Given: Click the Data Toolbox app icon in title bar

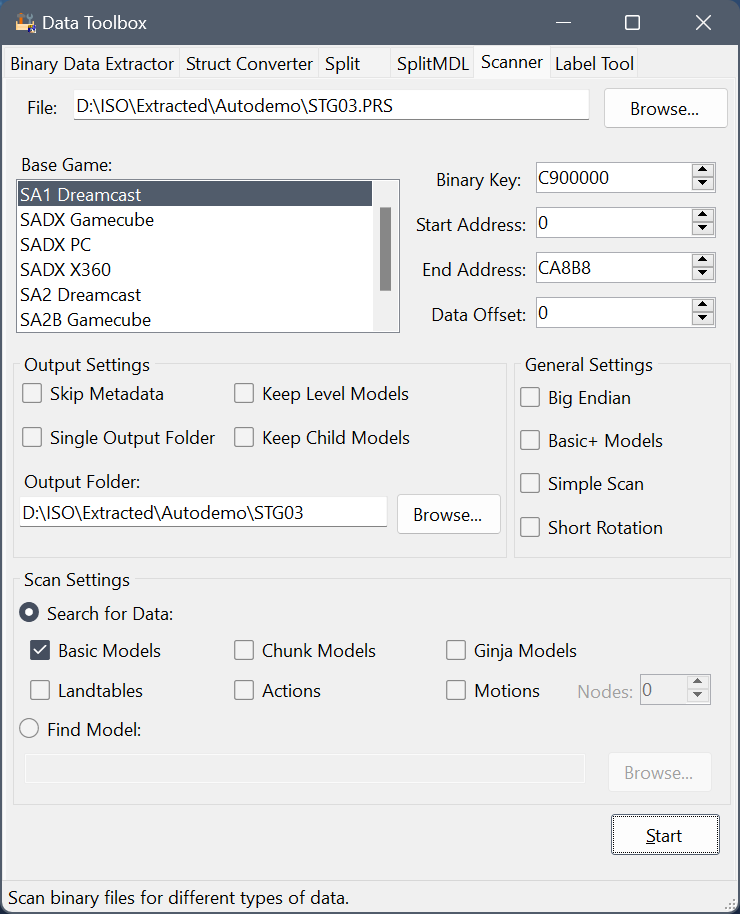Looking at the screenshot, I should pos(26,22).
